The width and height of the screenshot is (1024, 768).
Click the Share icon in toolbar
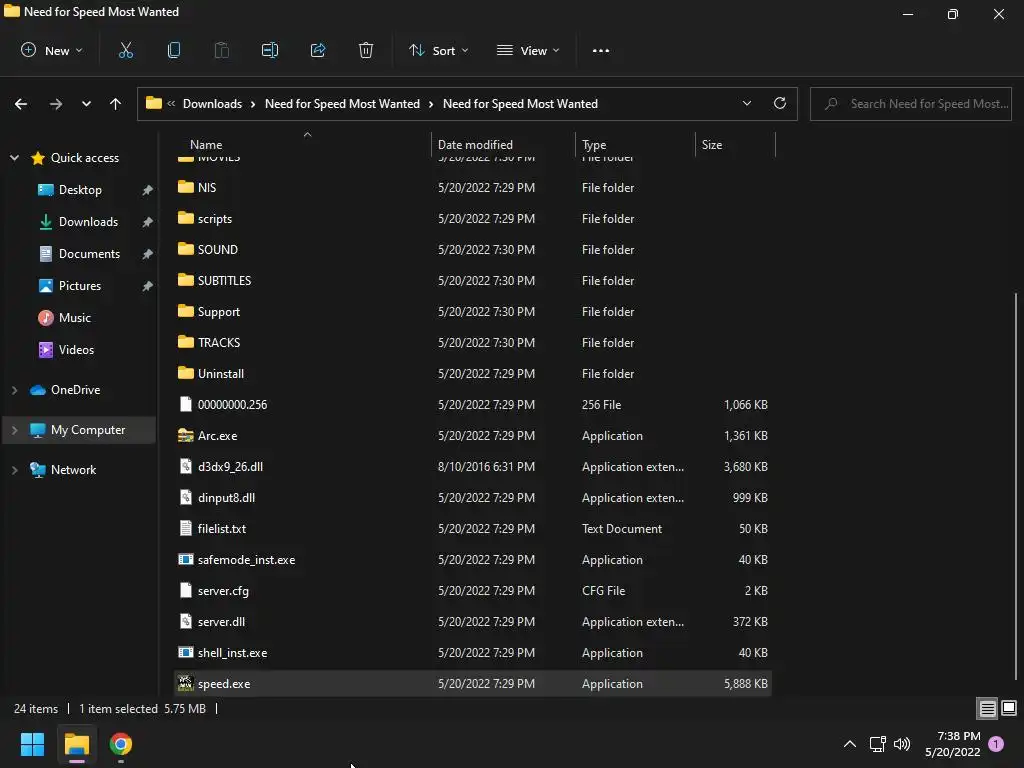coord(318,50)
